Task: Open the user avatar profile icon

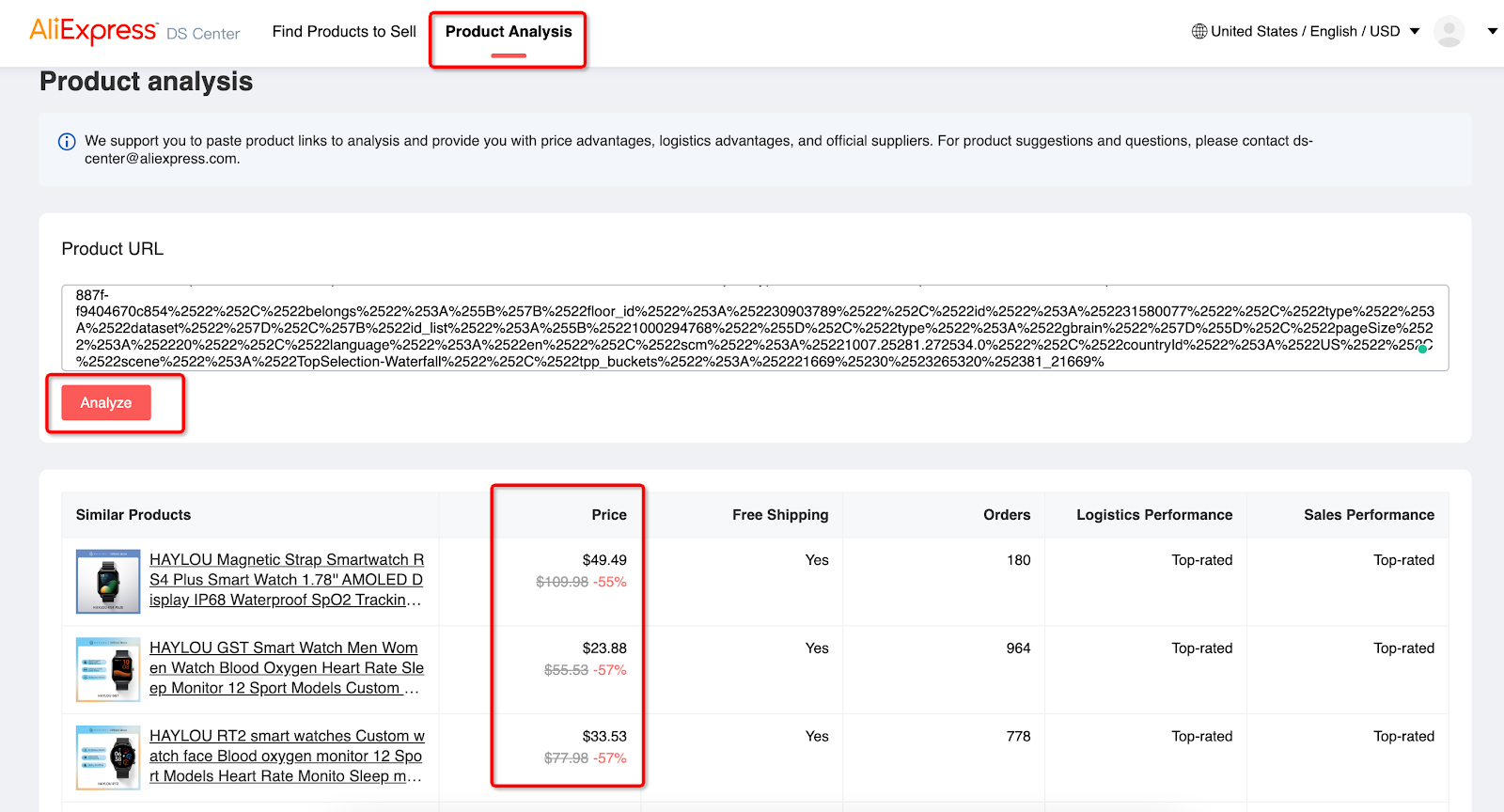Action: [1449, 31]
